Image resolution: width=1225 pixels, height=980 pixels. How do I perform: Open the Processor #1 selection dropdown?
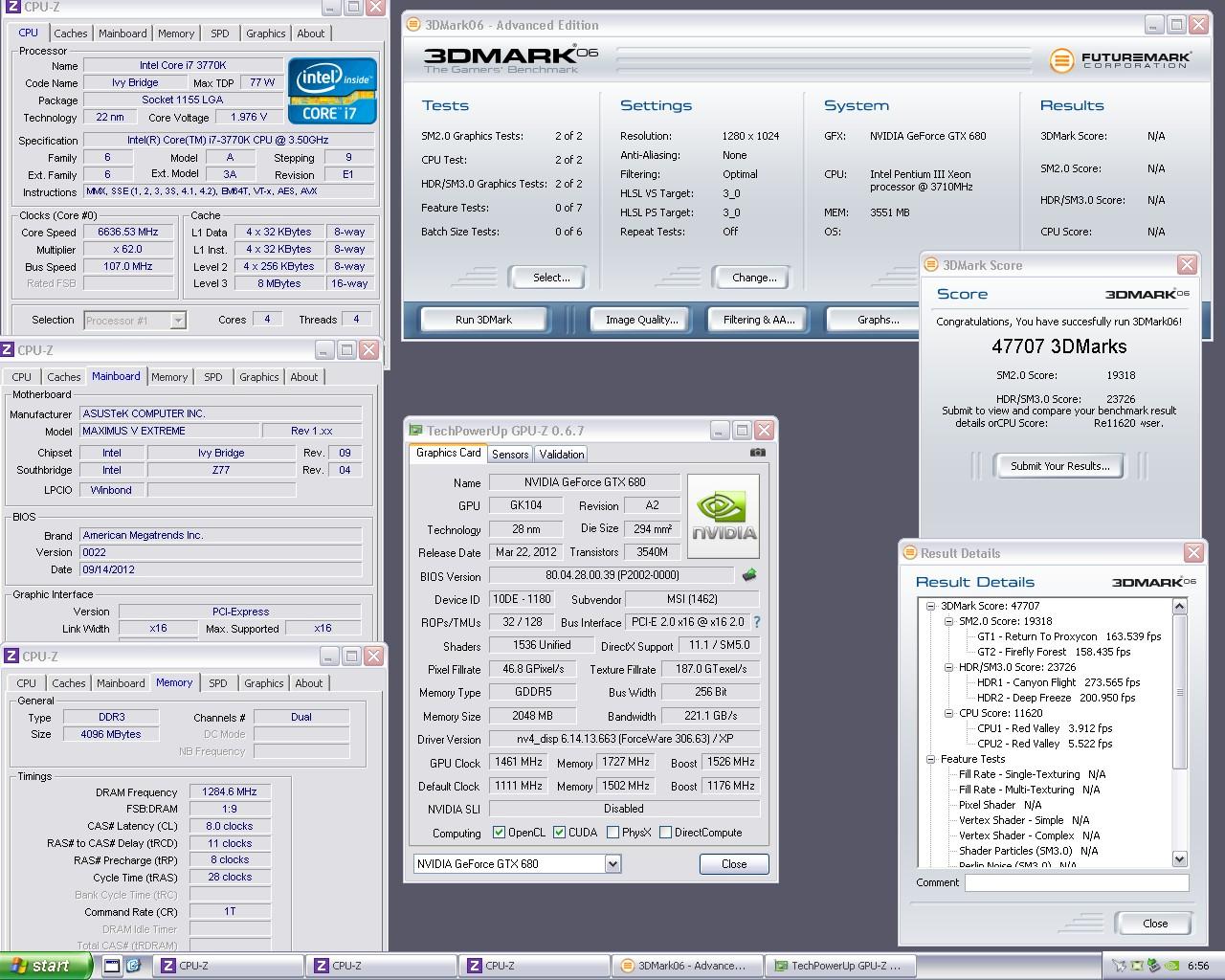coord(177,321)
